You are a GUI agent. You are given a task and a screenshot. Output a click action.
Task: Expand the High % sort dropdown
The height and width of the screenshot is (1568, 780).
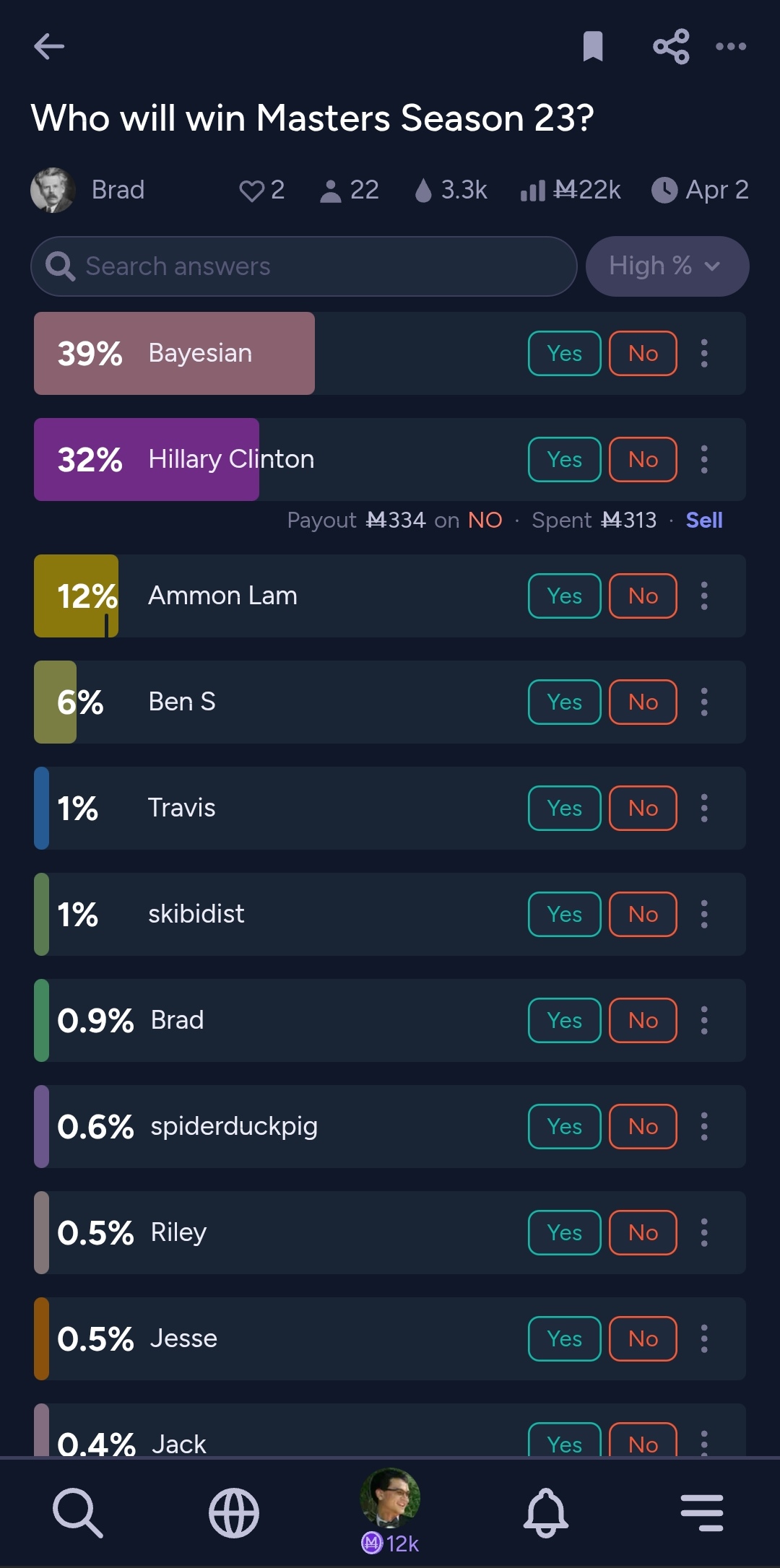[x=667, y=266]
